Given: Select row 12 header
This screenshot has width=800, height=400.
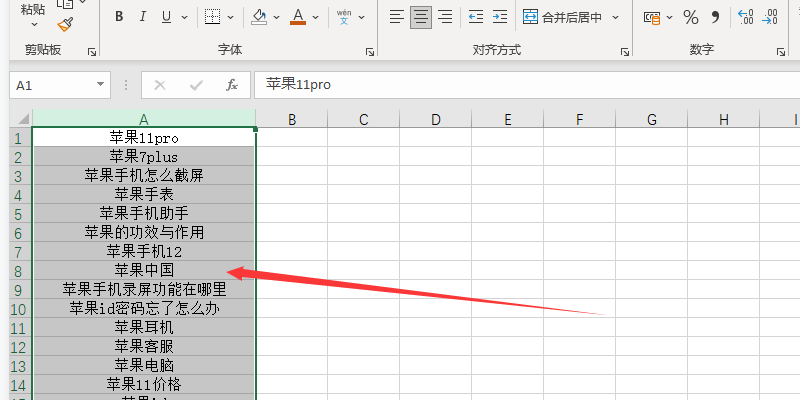Looking at the screenshot, I should [x=21, y=347].
